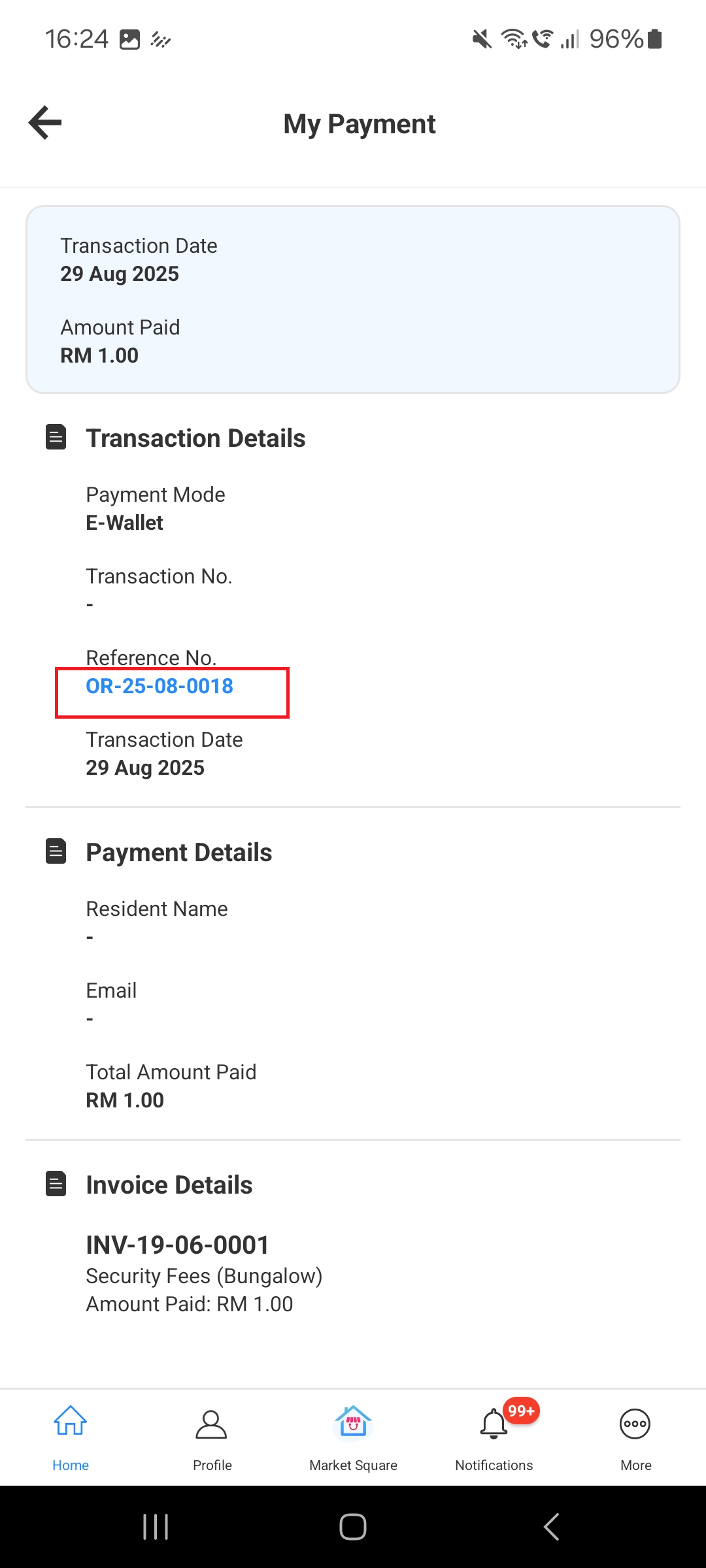This screenshot has height=1568, width=706.
Task: Tap the My Payment page title
Action: point(360,124)
